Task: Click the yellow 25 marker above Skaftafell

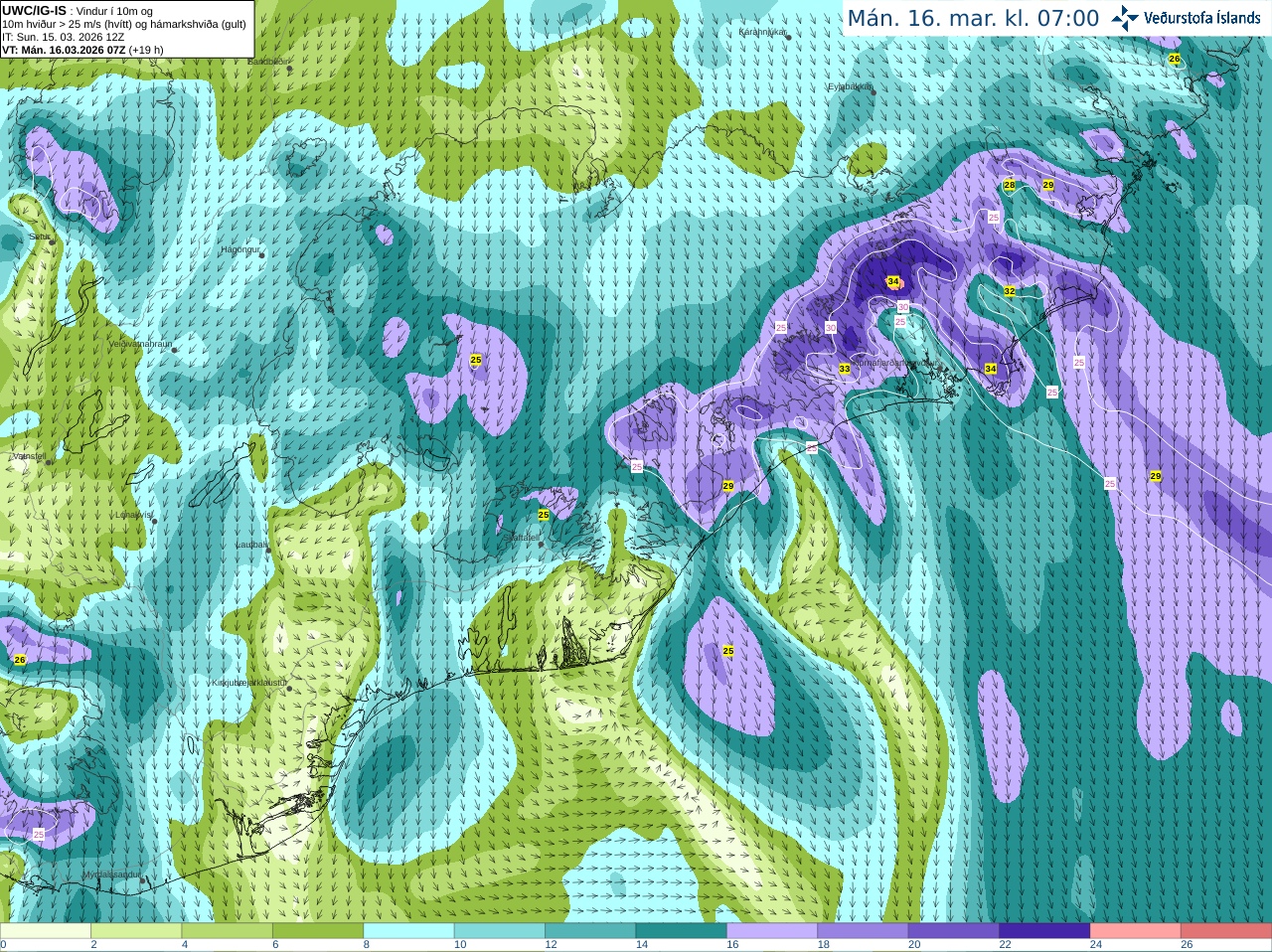Action: pos(544,515)
